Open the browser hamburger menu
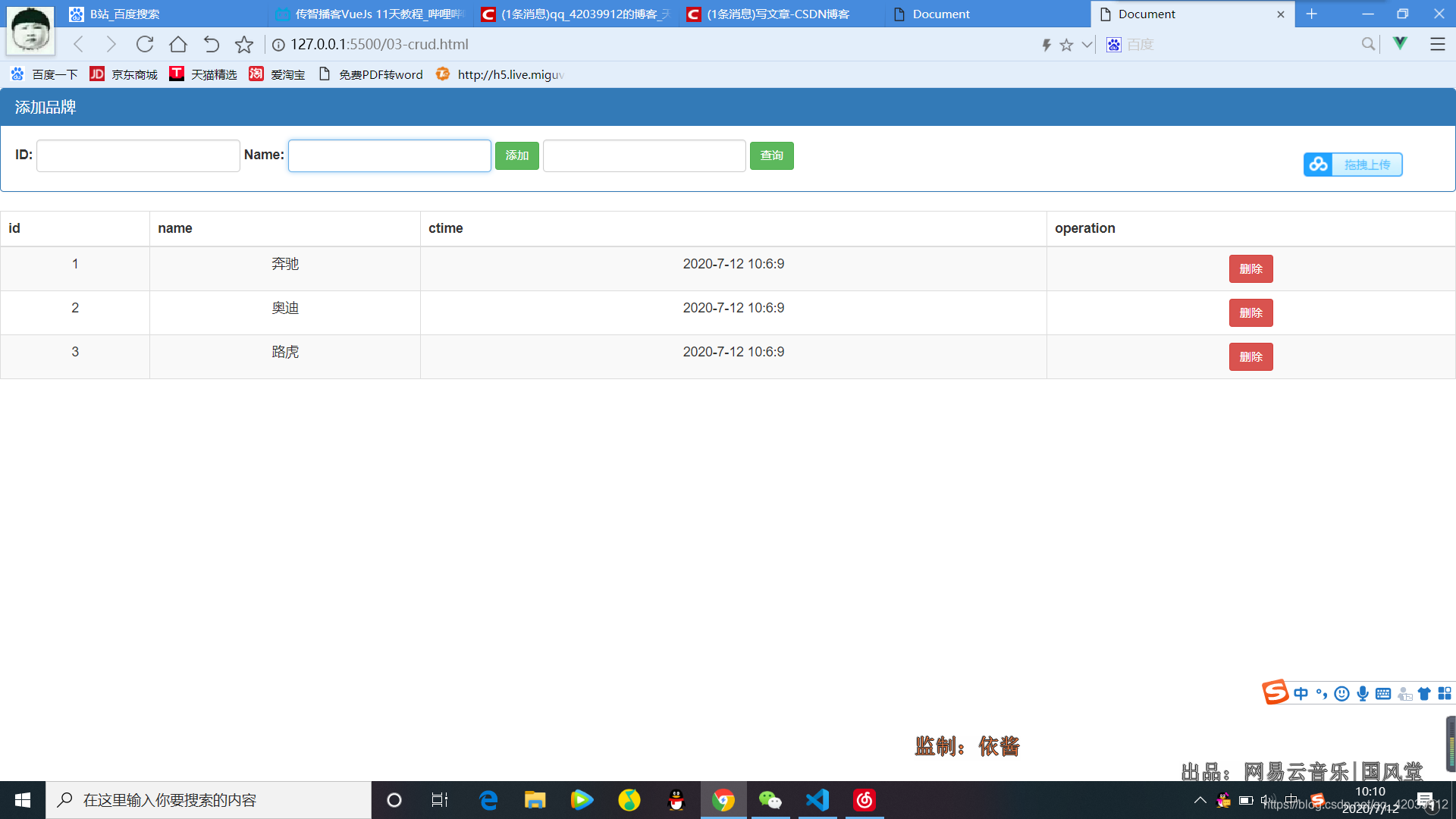The width and height of the screenshot is (1456, 819). click(1438, 44)
